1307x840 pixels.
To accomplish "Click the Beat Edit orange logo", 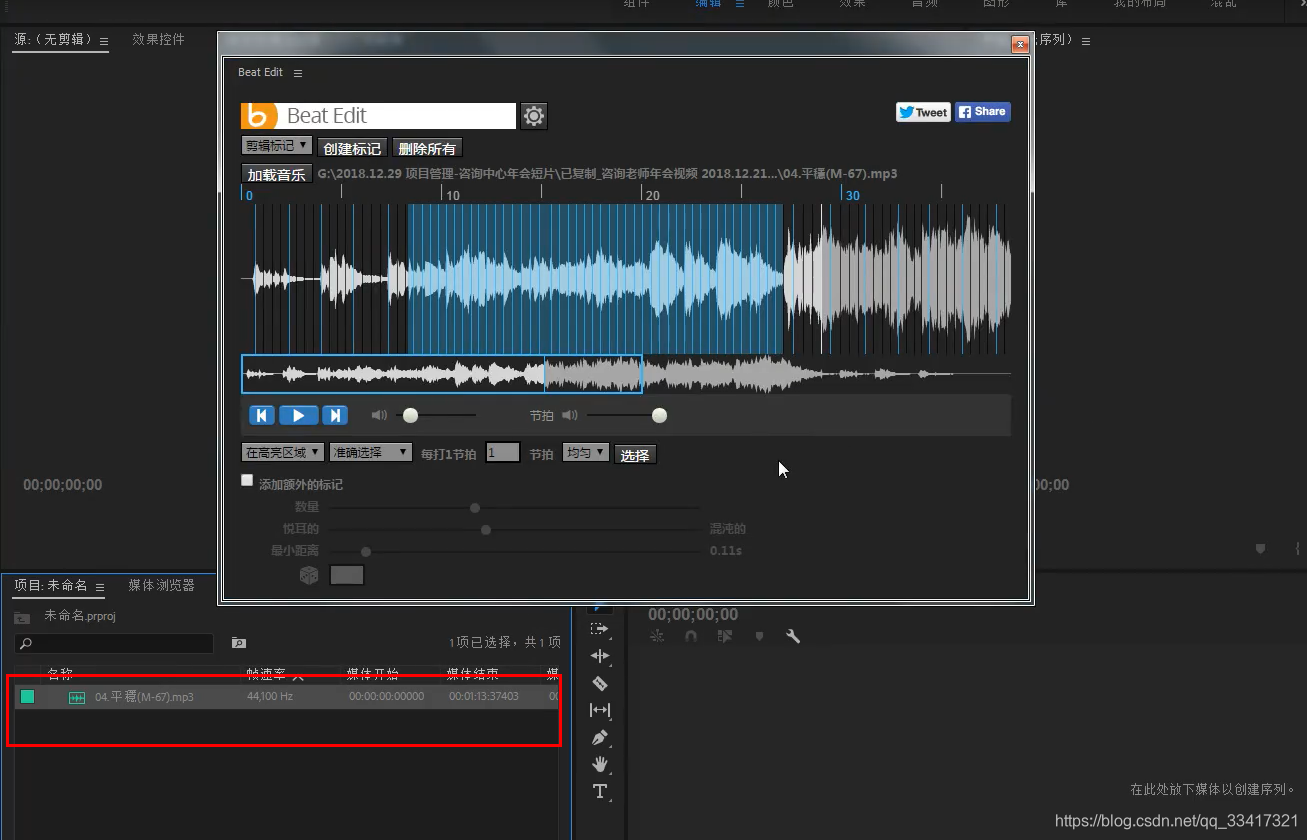I will click(x=258, y=116).
